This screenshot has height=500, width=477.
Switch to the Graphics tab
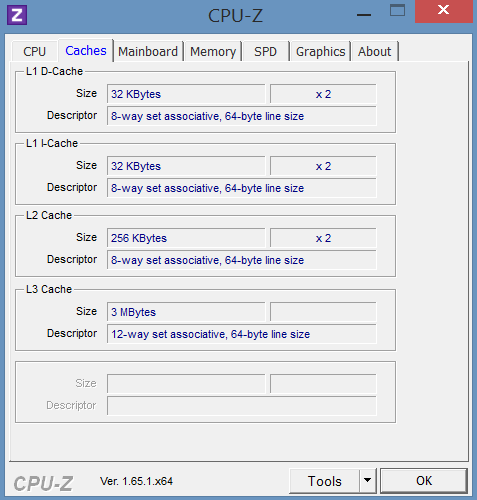[320, 52]
